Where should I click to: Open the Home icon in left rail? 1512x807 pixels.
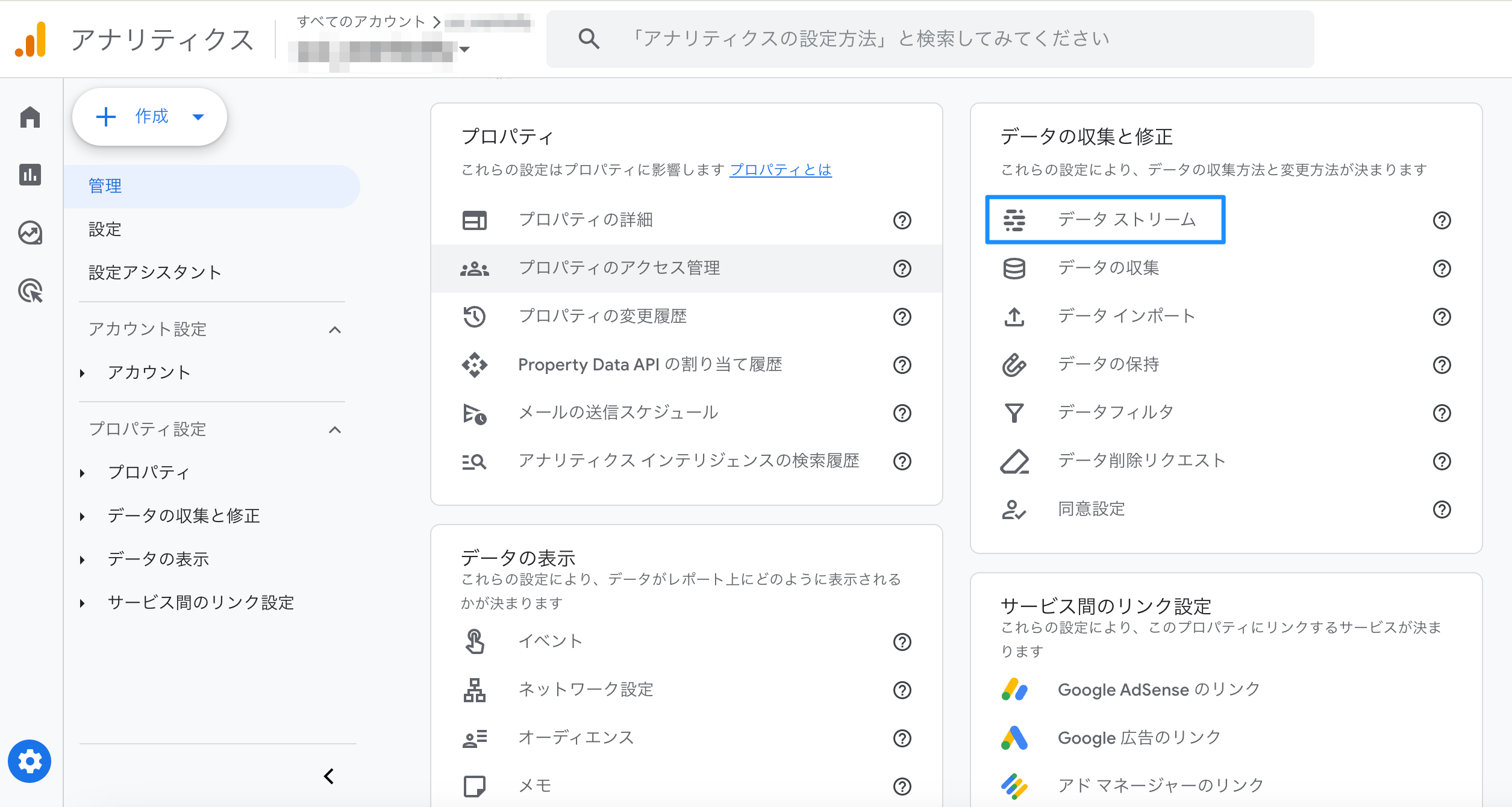coord(30,117)
